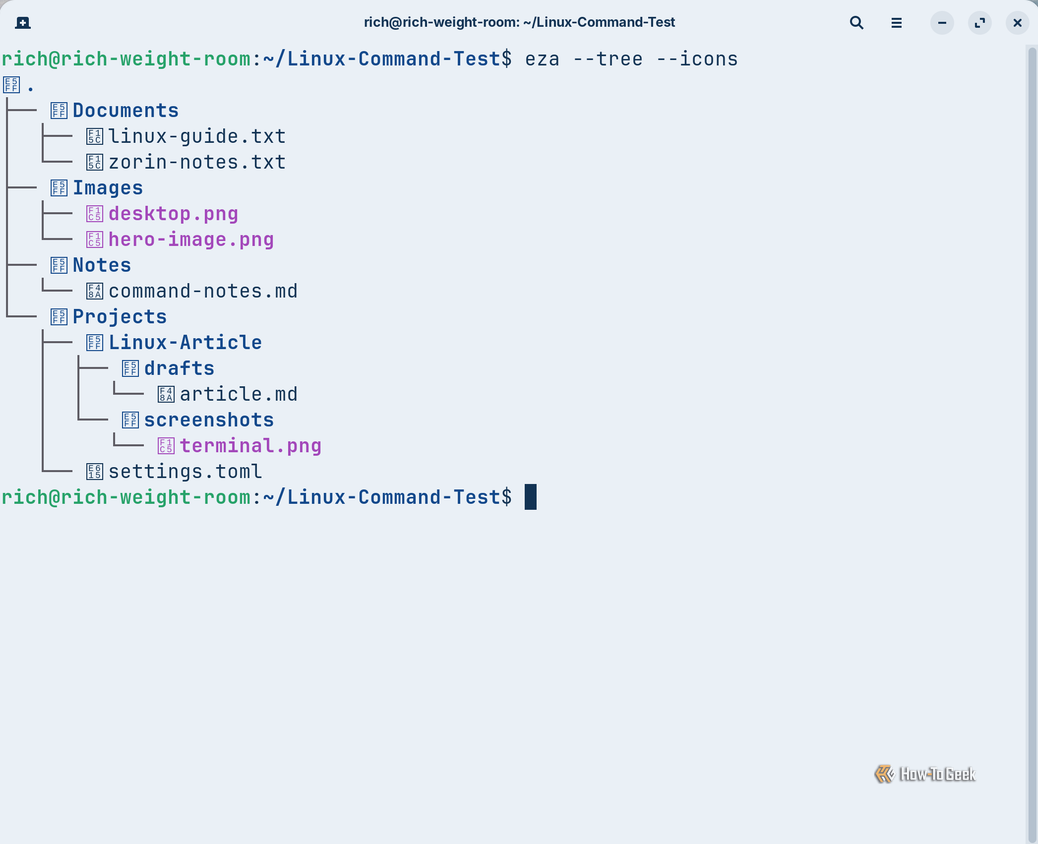This screenshot has width=1038, height=844.
Task: Select the Projects directory name
Action: tap(120, 317)
